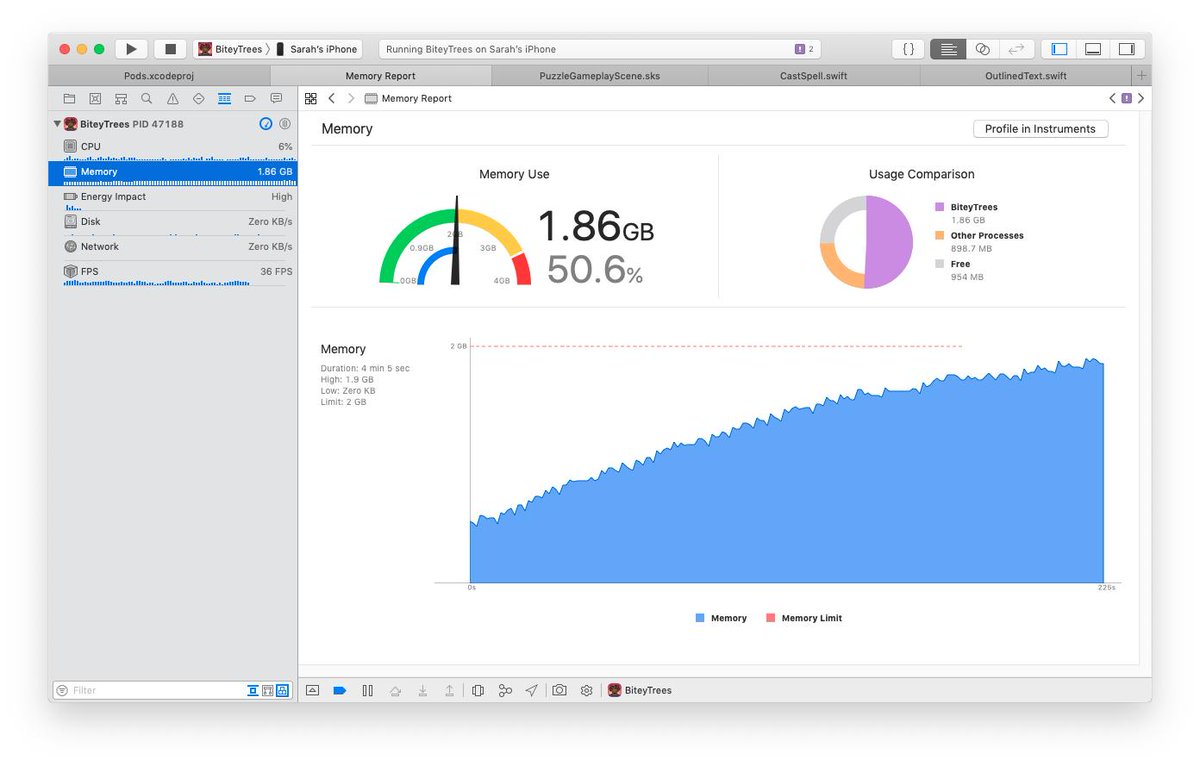Collapse the BiteyTrees PID 47188 process
The height and width of the screenshot is (766, 1200).
(x=57, y=124)
